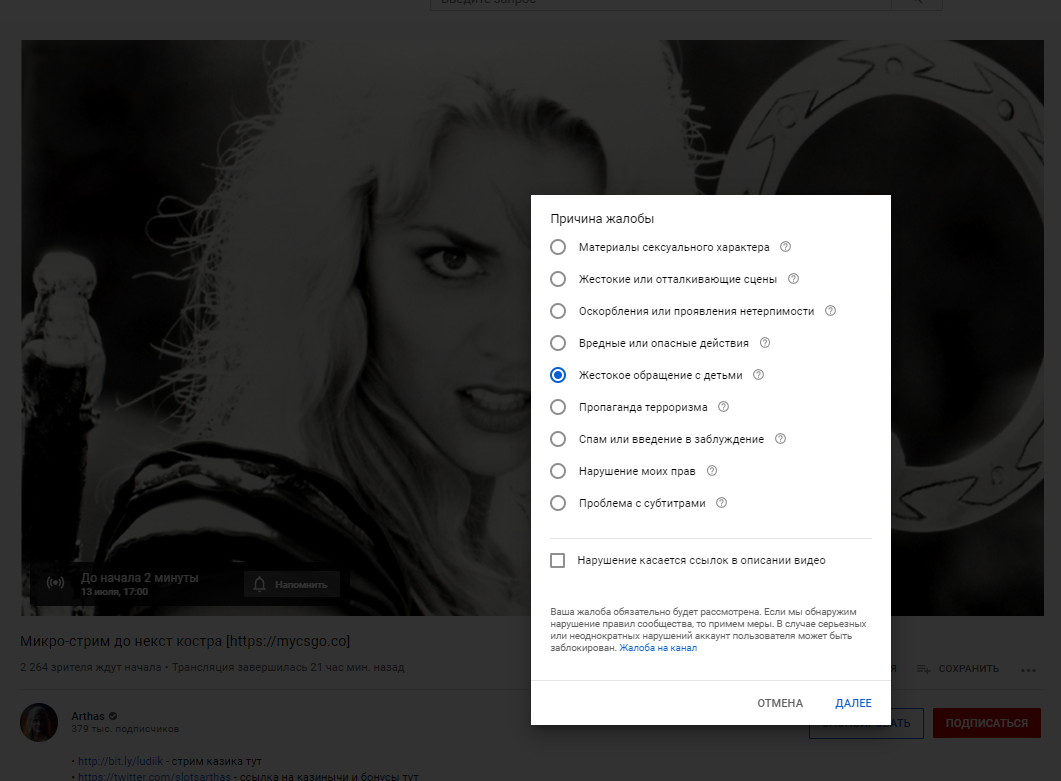Show help icon for Проблема с субтитрами
Screen dimensions: 1061x781
click(x=721, y=503)
